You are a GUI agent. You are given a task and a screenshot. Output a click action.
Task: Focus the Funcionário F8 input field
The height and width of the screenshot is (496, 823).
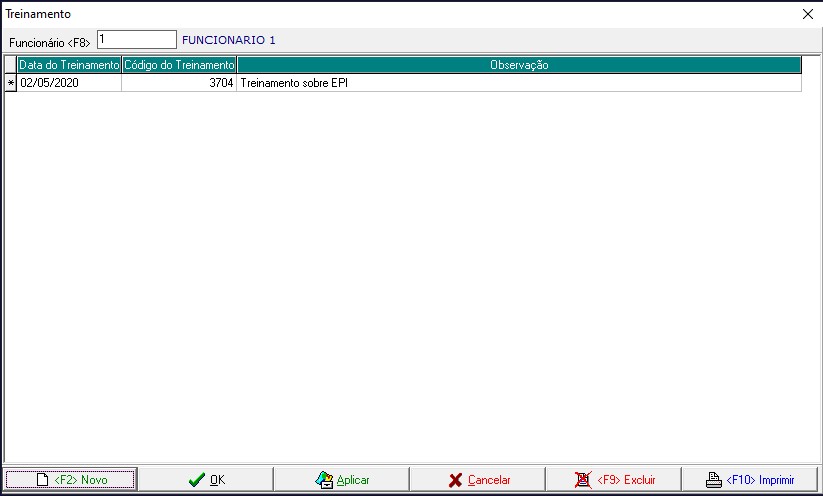pos(137,40)
